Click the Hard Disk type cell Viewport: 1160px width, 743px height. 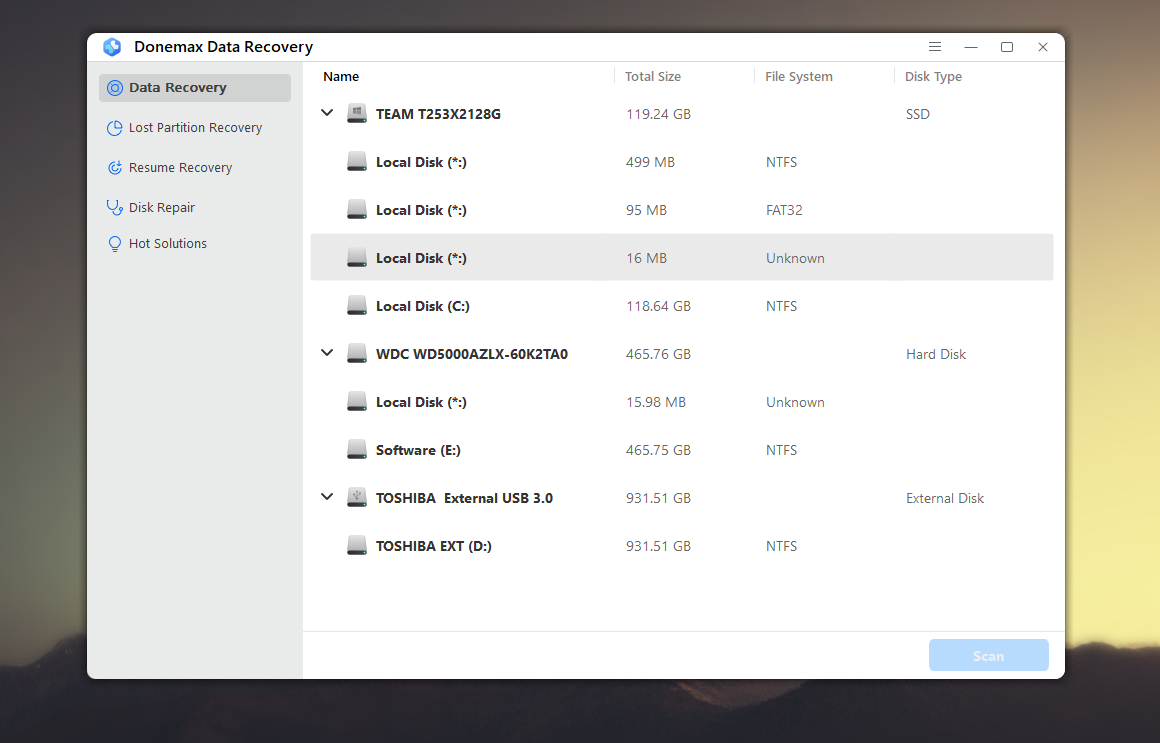click(x=936, y=354)
